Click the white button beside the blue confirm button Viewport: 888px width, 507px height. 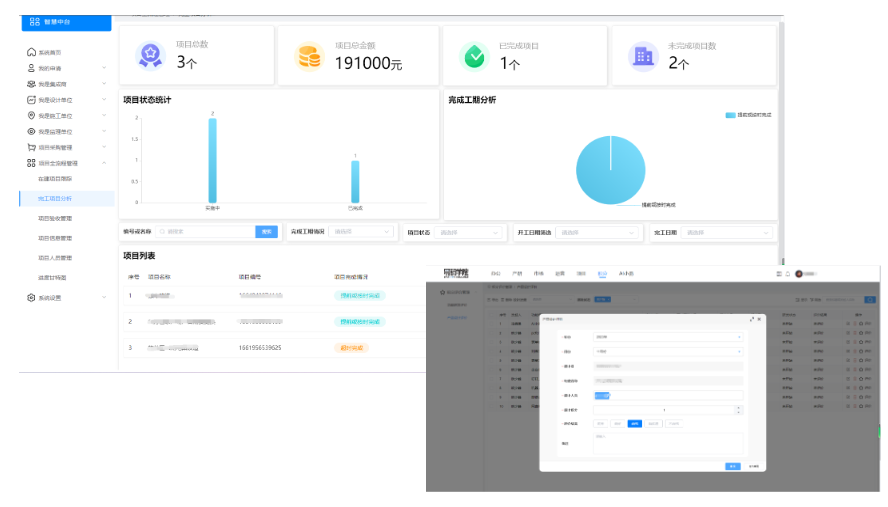click(754, 466)
